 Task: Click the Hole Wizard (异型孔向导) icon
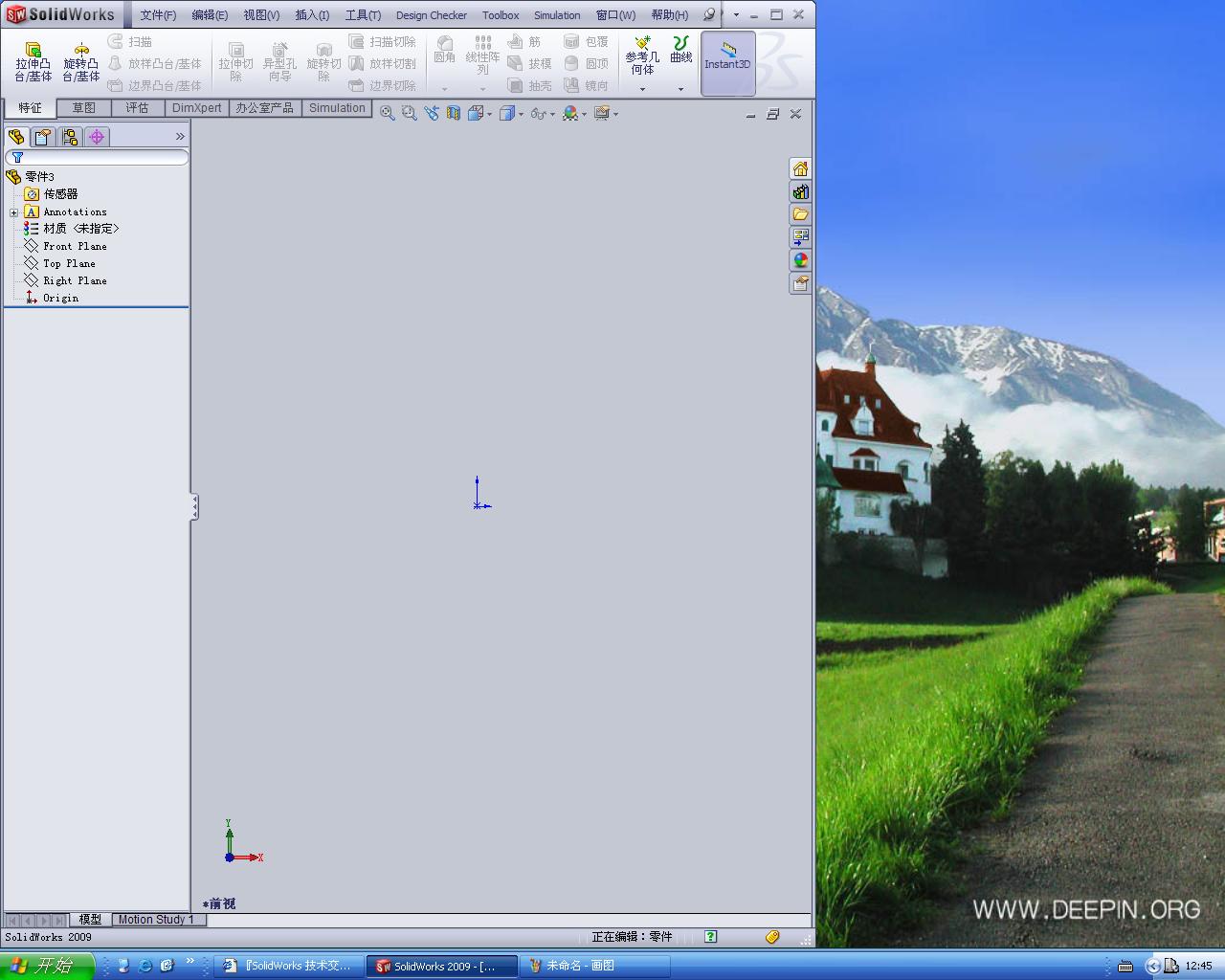coord(279,62)
